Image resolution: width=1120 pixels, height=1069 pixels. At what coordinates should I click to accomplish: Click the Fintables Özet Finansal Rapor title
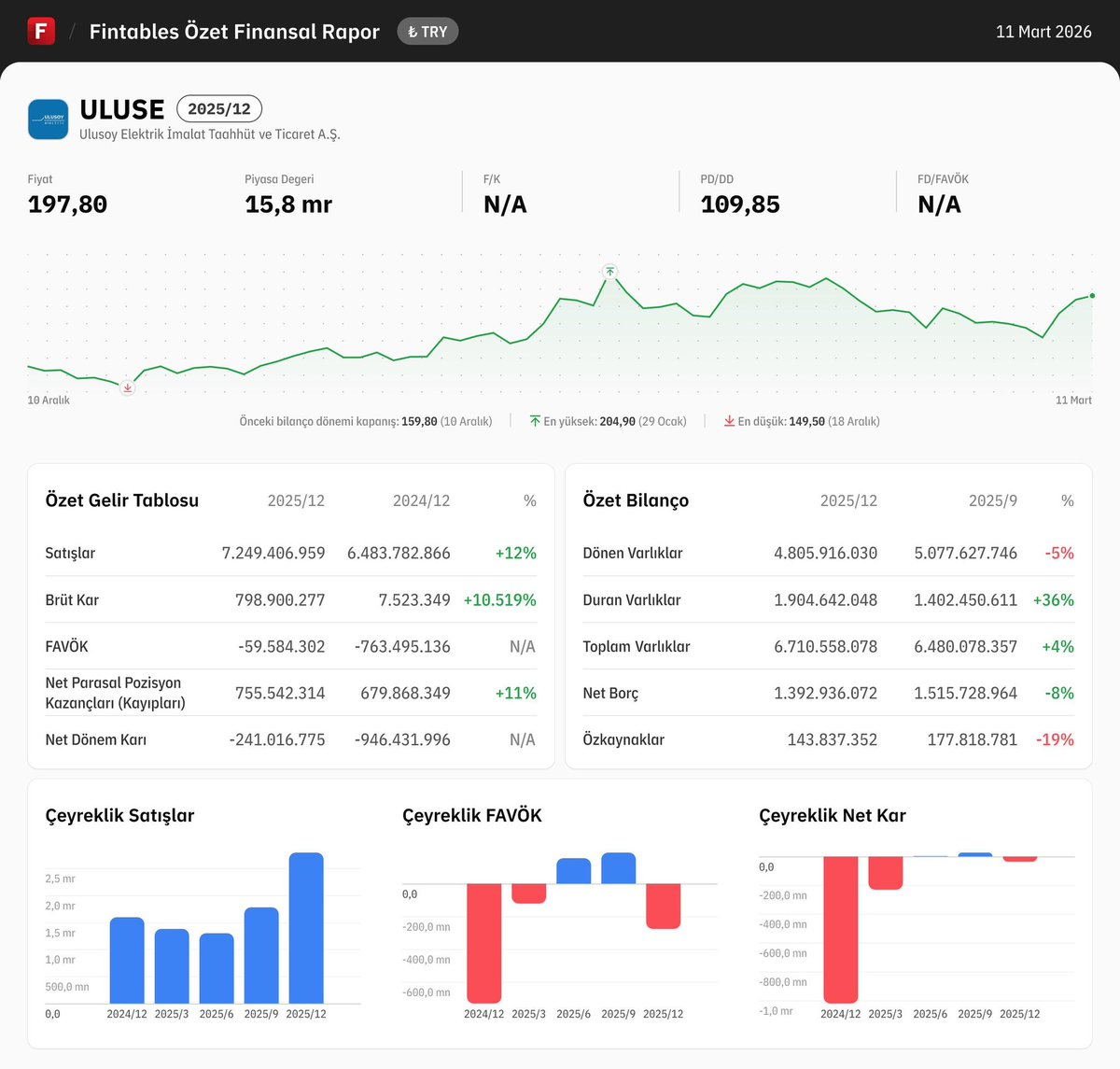[x=234, y=32]
